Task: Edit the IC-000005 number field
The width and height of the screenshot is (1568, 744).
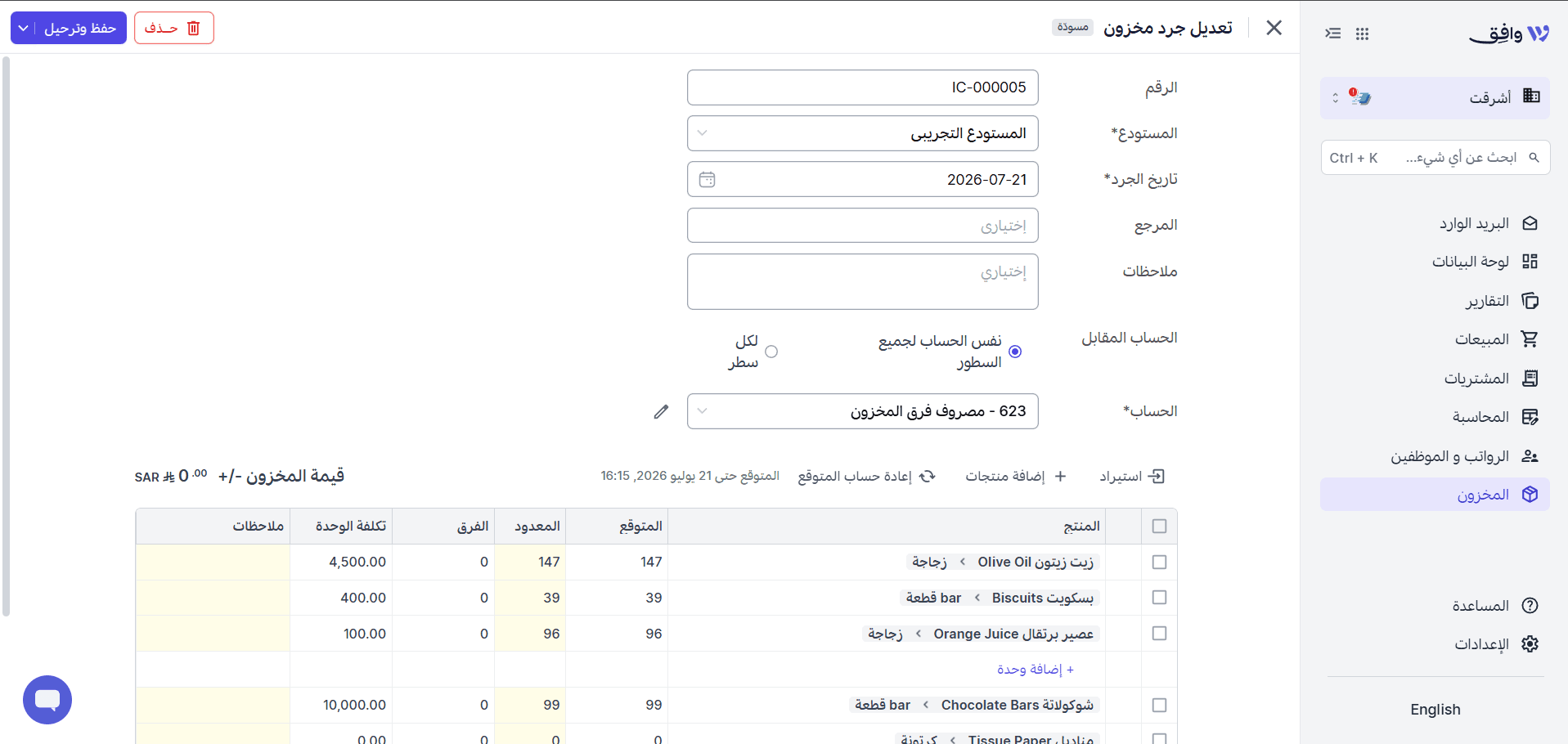Action: point(863,87)
